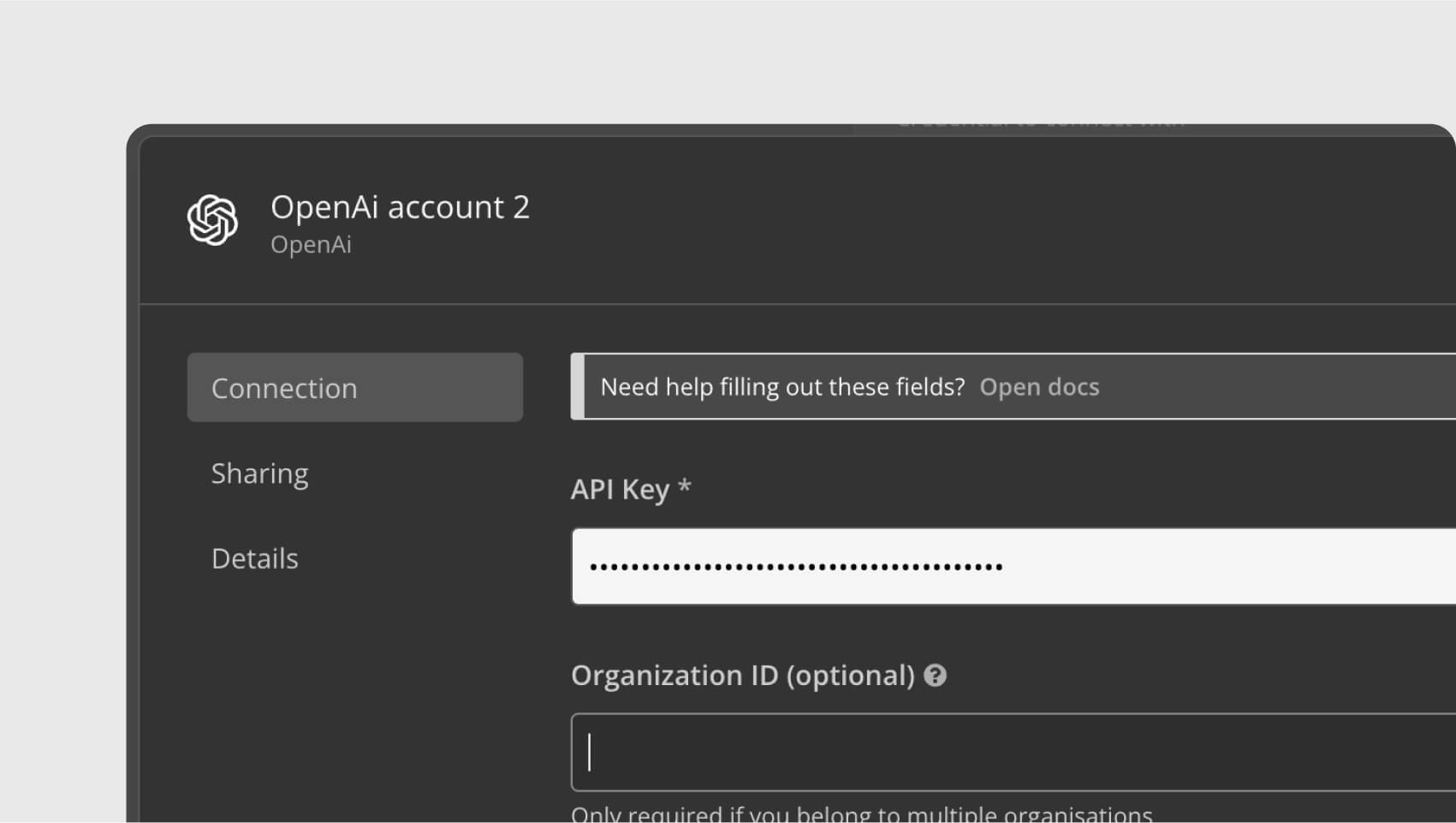Switch to the Sharing tab
The image size is (1456, 823).
[259, 474]
